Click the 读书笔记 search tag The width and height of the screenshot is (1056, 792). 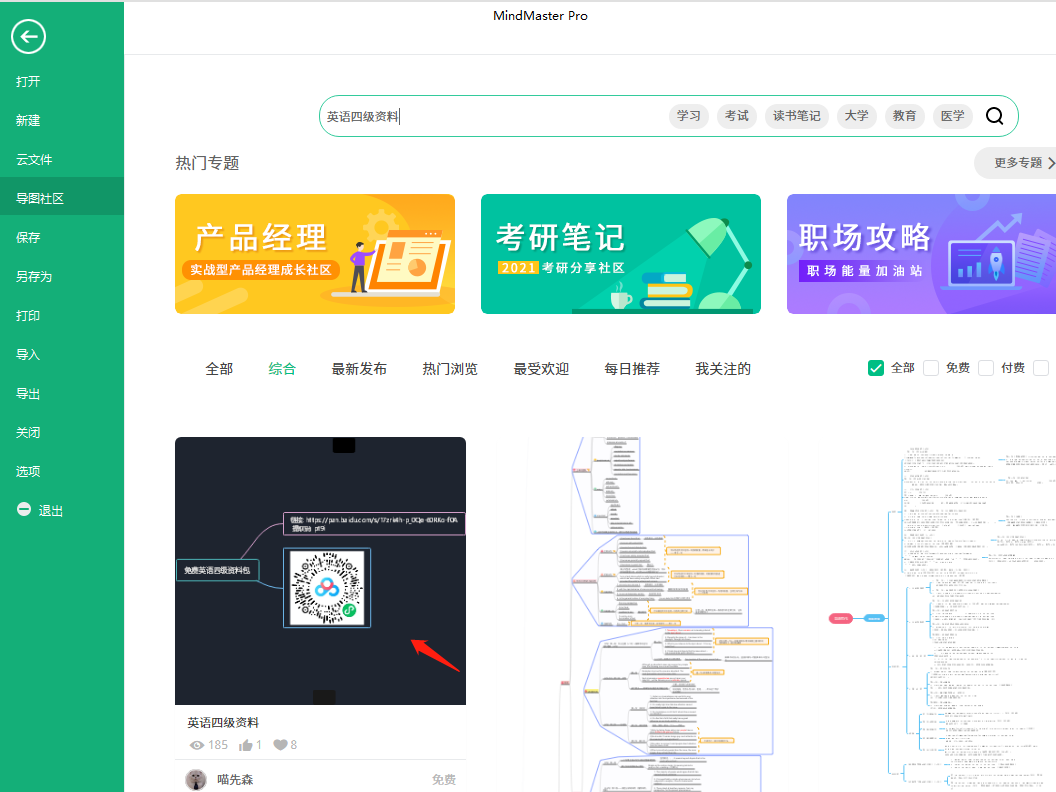point(797,116)
